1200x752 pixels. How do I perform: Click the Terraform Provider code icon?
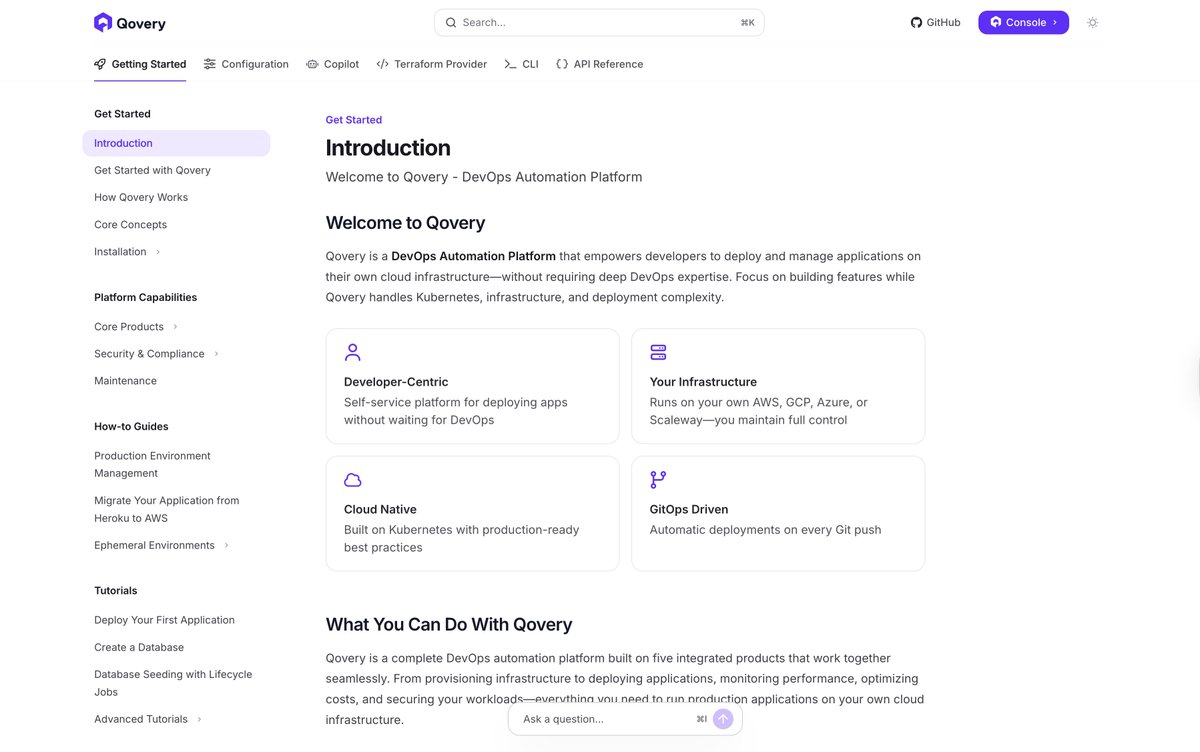click(x=383, y=64)
